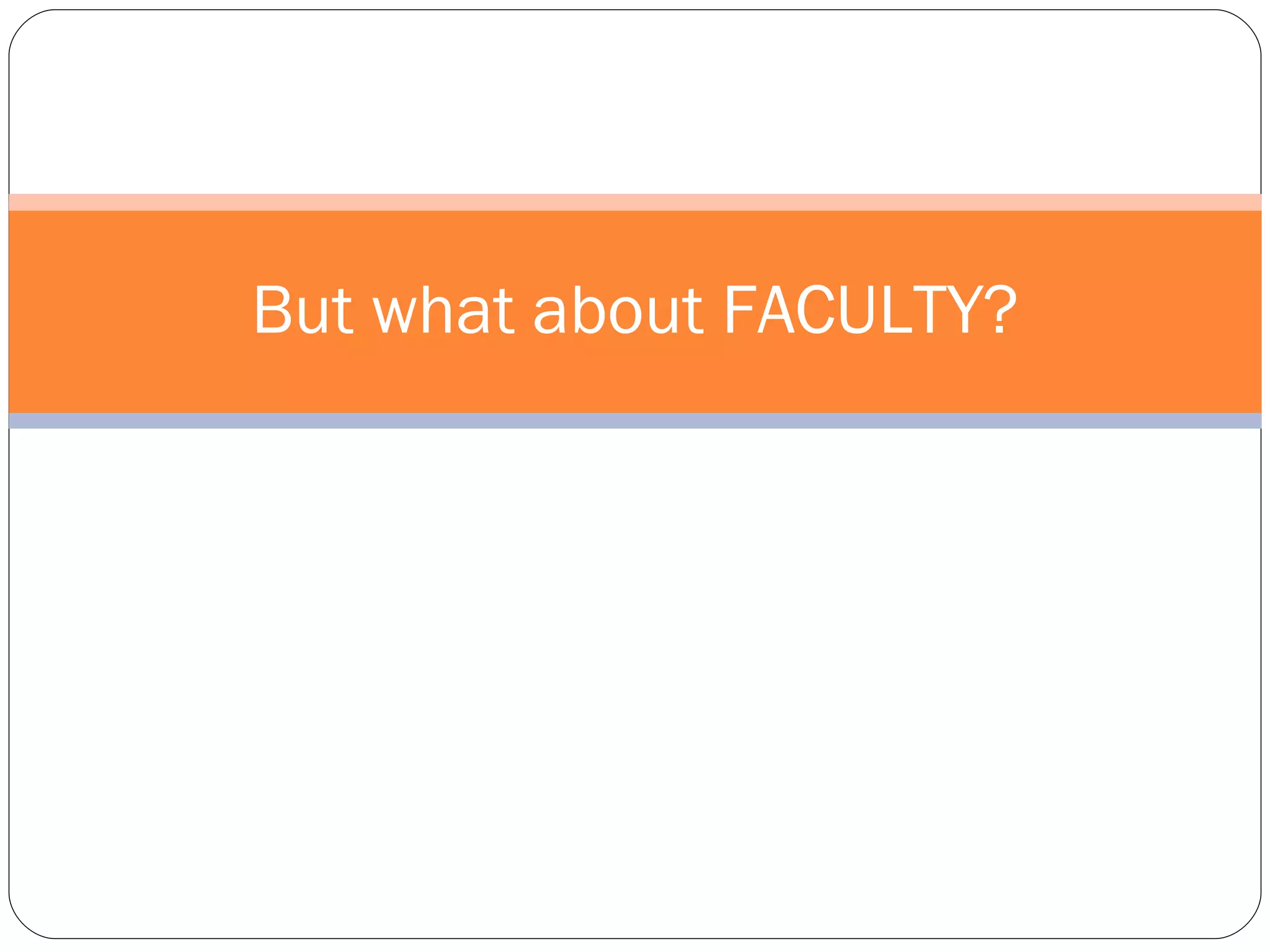Click the word "about" in the title
This screenshot has height=952, width=1270.
click(x=618, y=309)
